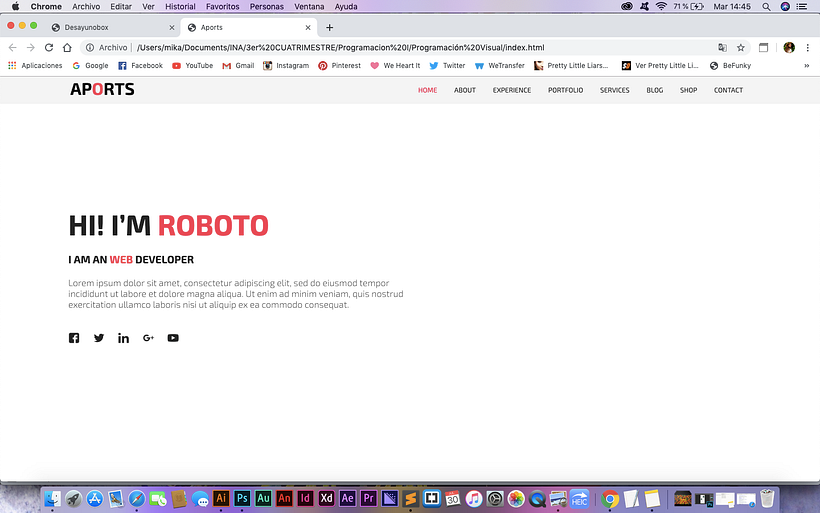Viewport: 820px width, 513px height.
Task: Open the Trash in the dock
Action: [767, 498]
